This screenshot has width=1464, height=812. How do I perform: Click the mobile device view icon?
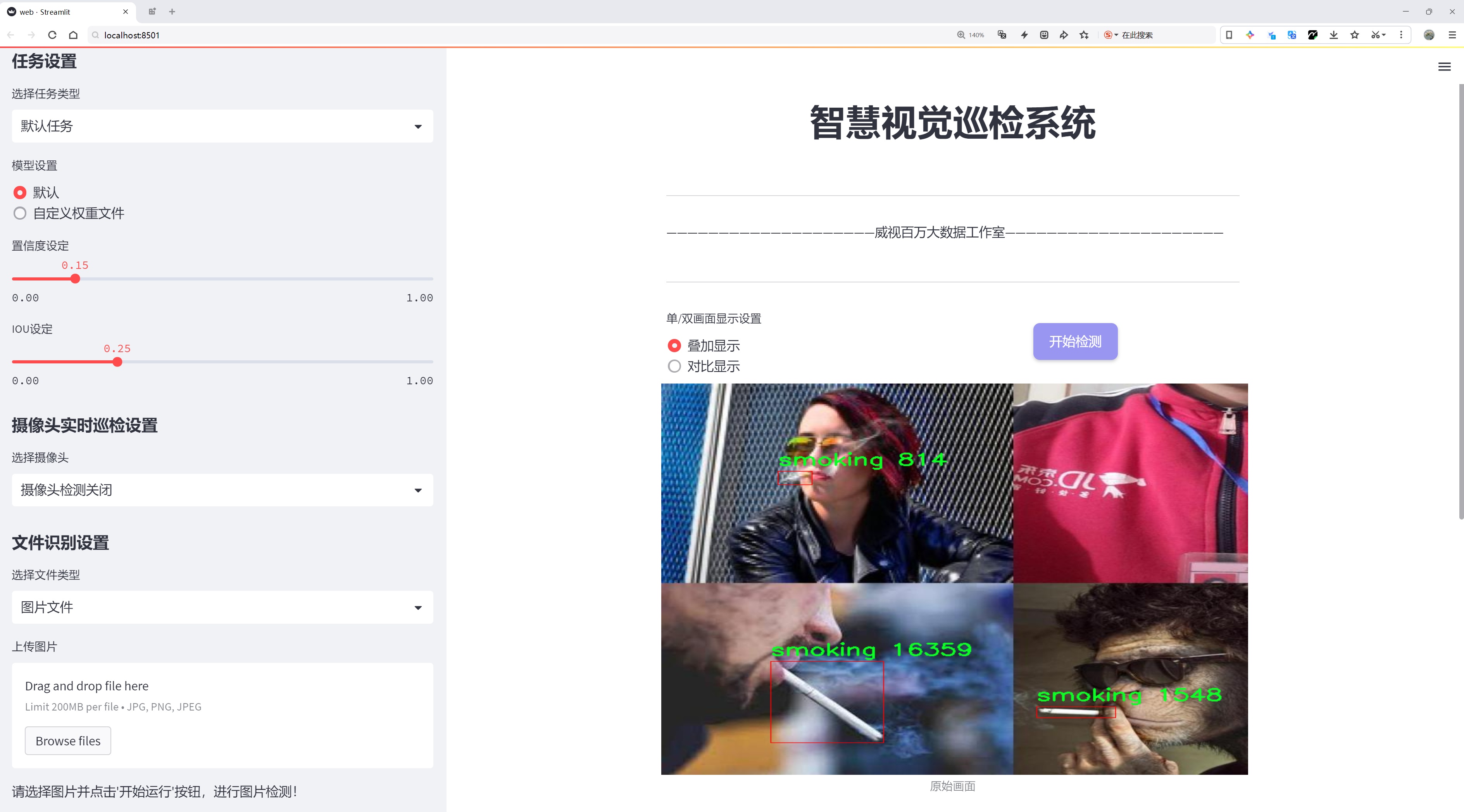point(1229,34)
